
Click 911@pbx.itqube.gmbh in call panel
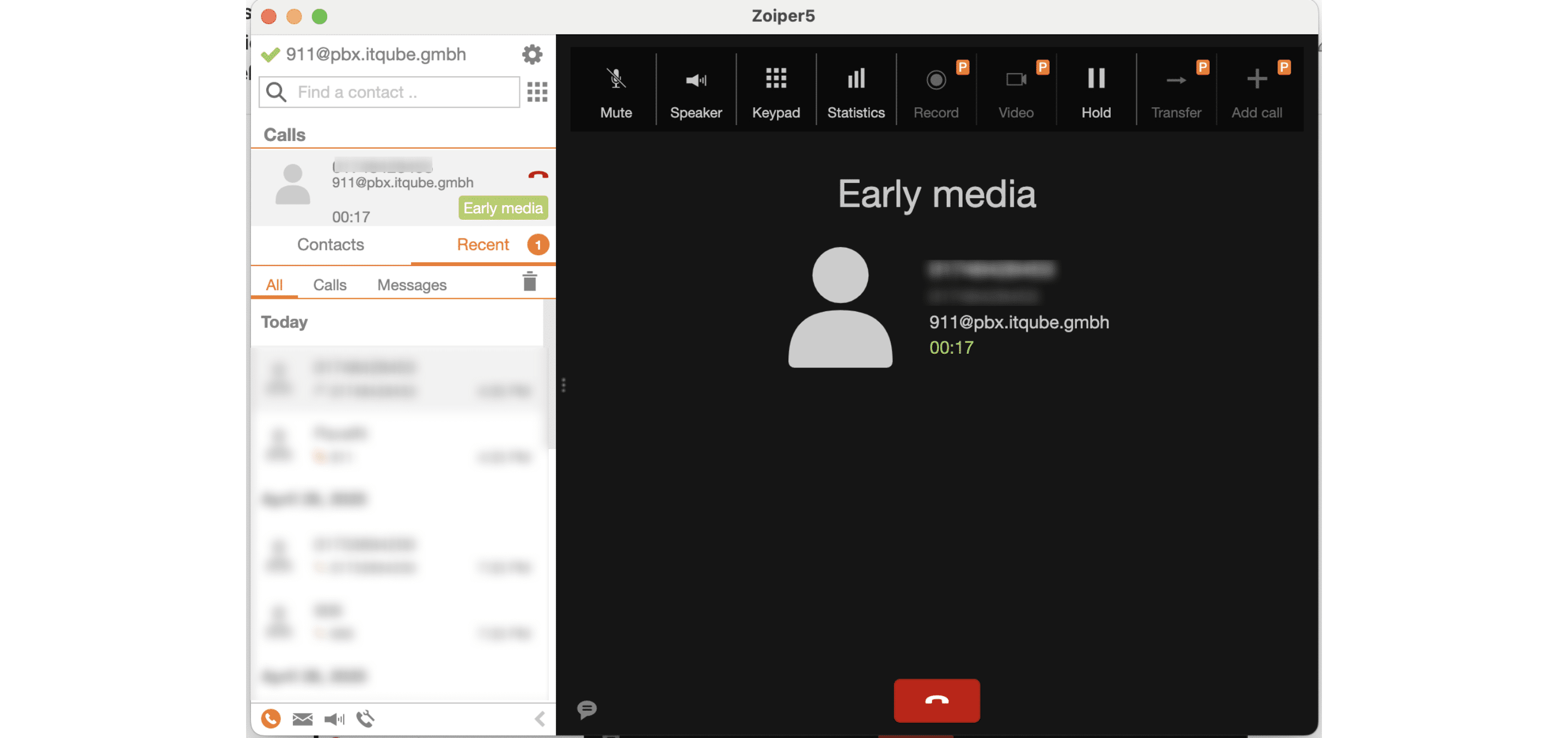(x=1019, y=322)
